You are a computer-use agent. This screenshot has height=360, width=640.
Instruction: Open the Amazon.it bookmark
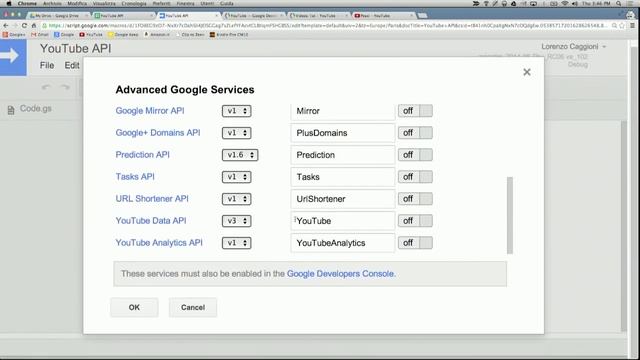(x=157, y=35)
